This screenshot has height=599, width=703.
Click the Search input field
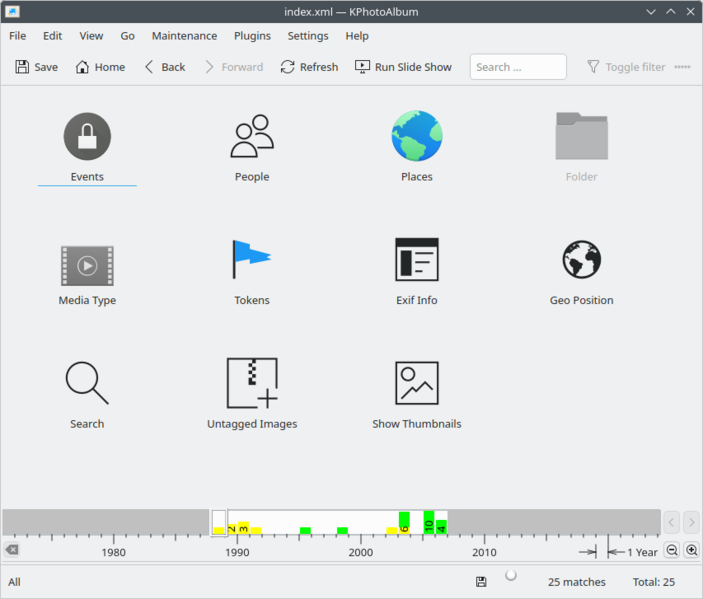[x=518, y=67]
